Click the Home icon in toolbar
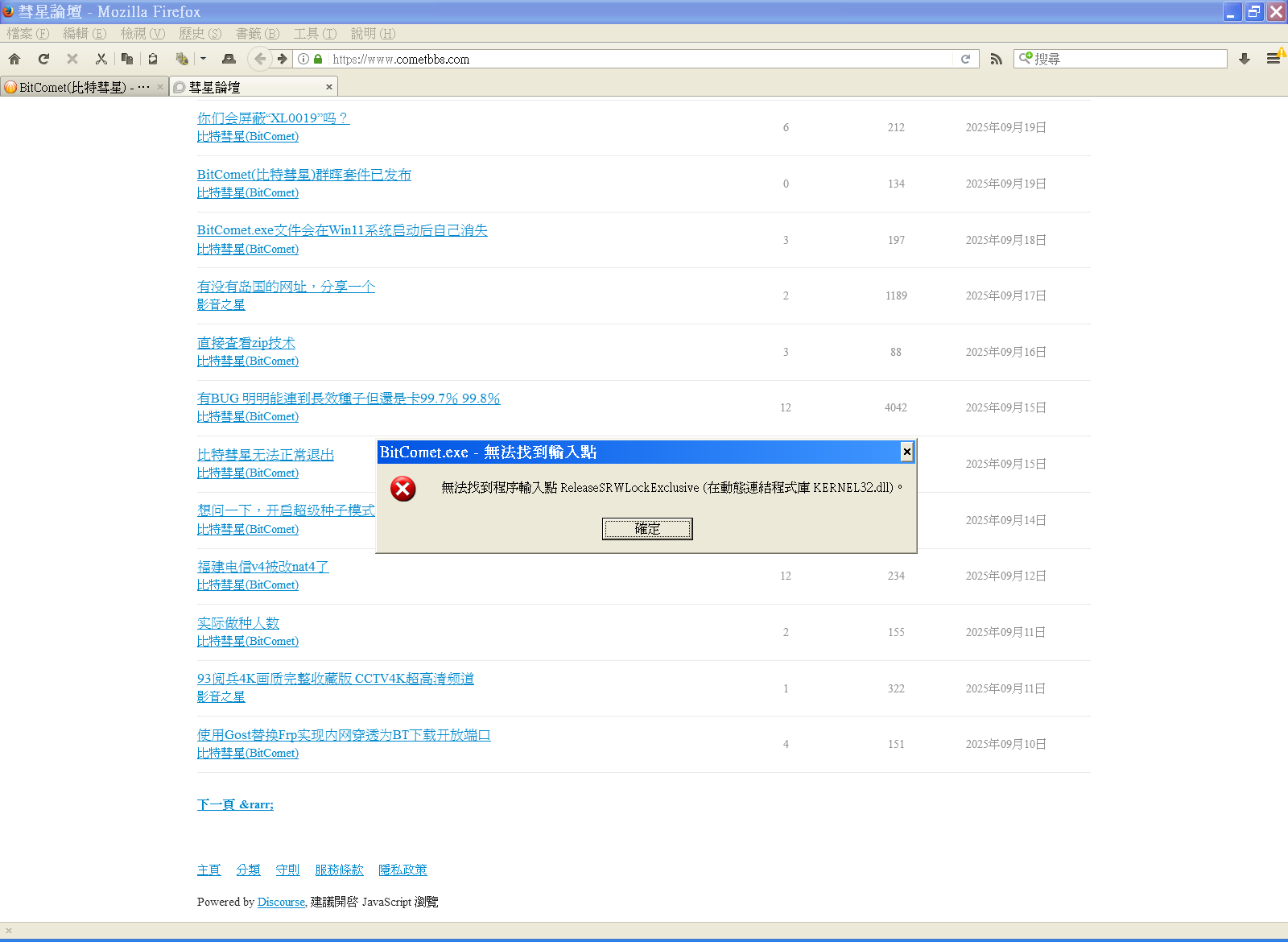The image size is (1288, 942). coord(14,59)
